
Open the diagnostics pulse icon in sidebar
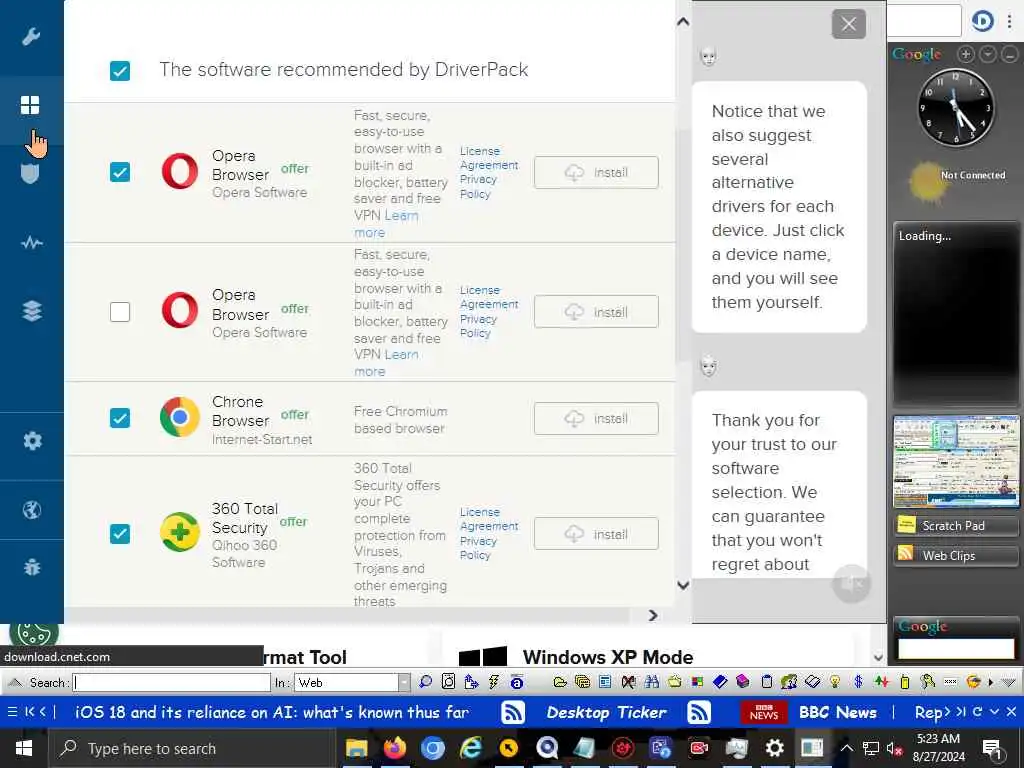[x=31, y=244]
